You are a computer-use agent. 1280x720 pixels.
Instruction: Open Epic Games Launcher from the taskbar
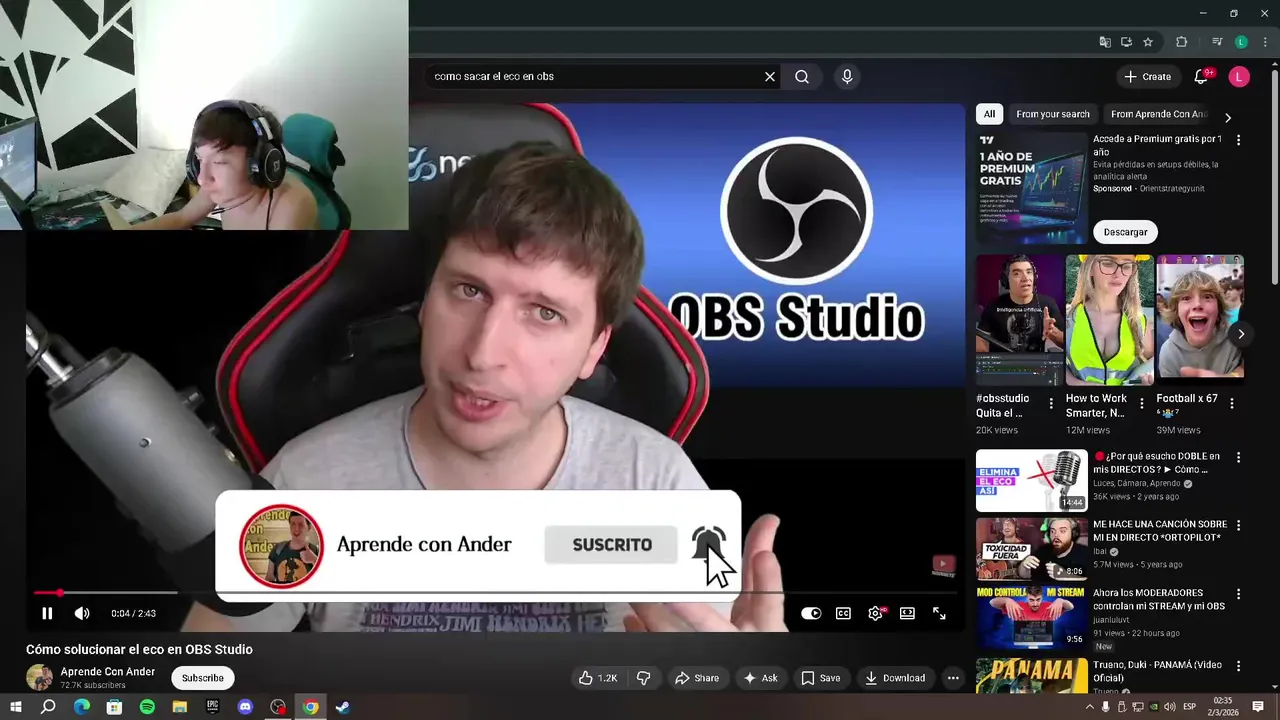pyautogui.click(x=212, y=707)
